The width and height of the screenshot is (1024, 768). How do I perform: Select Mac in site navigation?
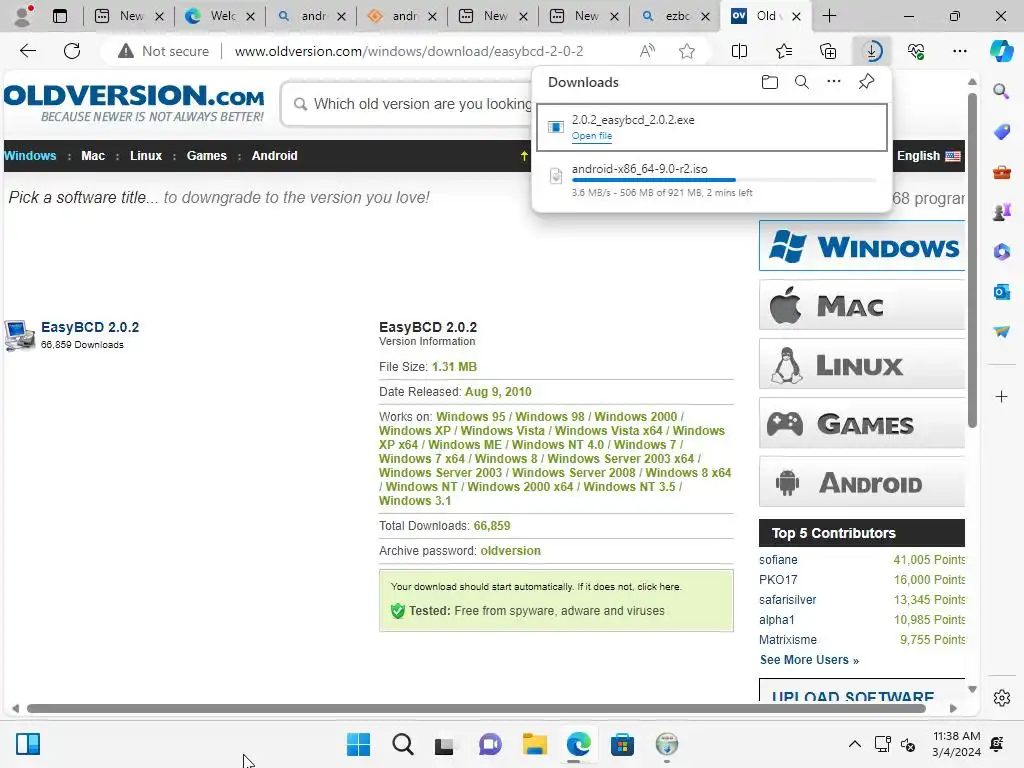93,155
